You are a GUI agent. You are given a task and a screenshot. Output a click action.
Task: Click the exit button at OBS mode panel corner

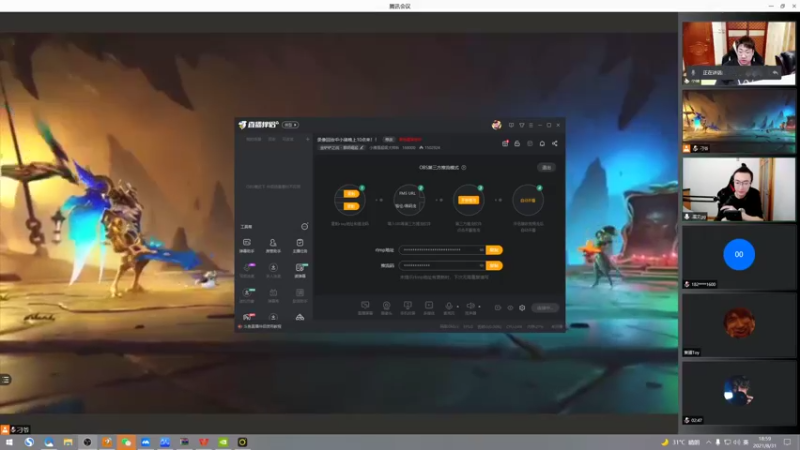click(x=546, y=167)
